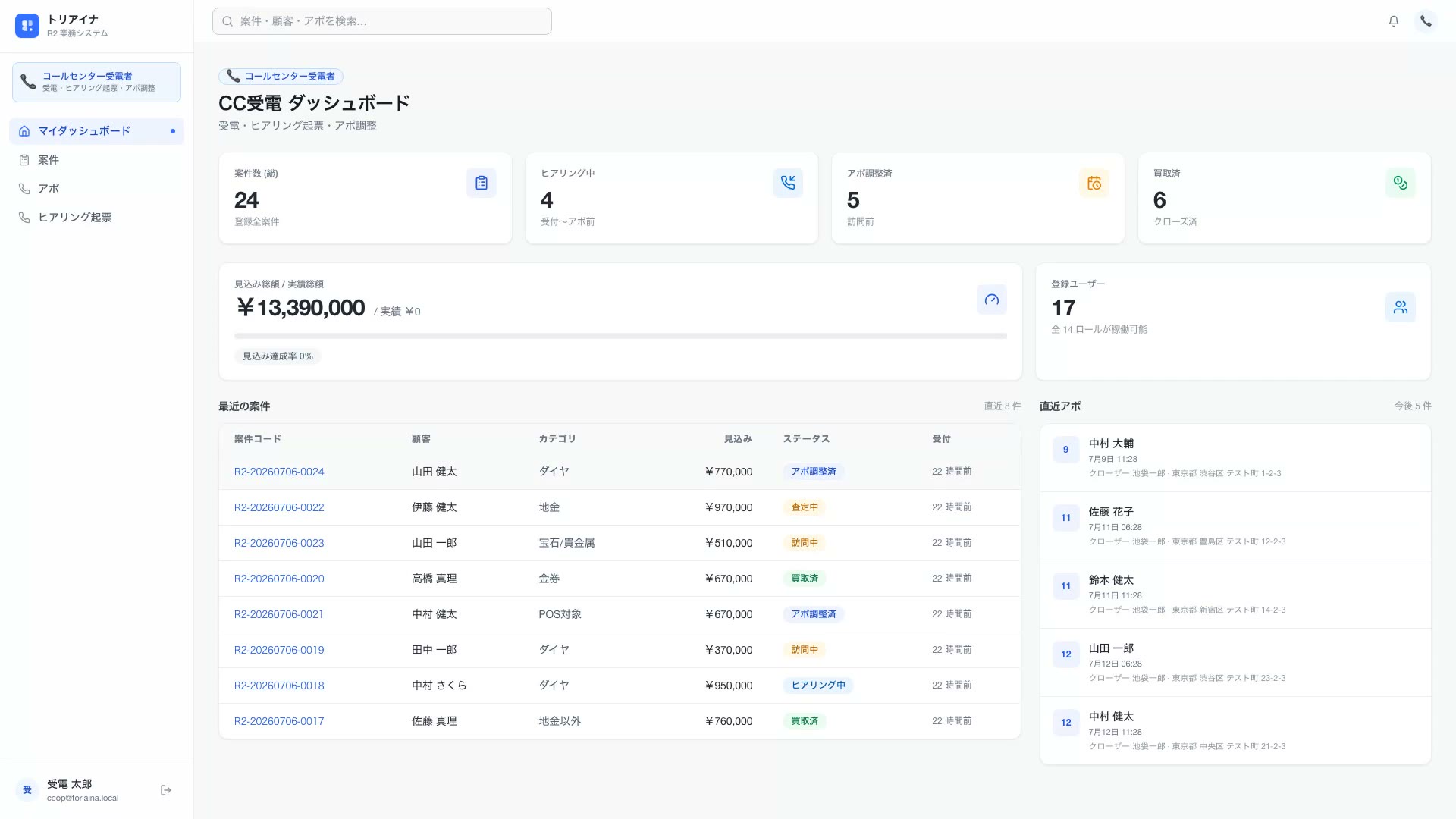
Task: Click email ccop@toriaina.local
Action: coord(83,798)
